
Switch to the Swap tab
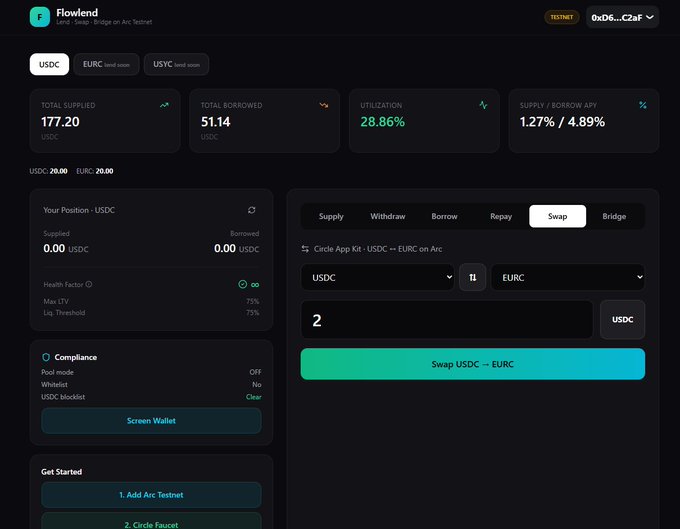(x=558, y=216)
